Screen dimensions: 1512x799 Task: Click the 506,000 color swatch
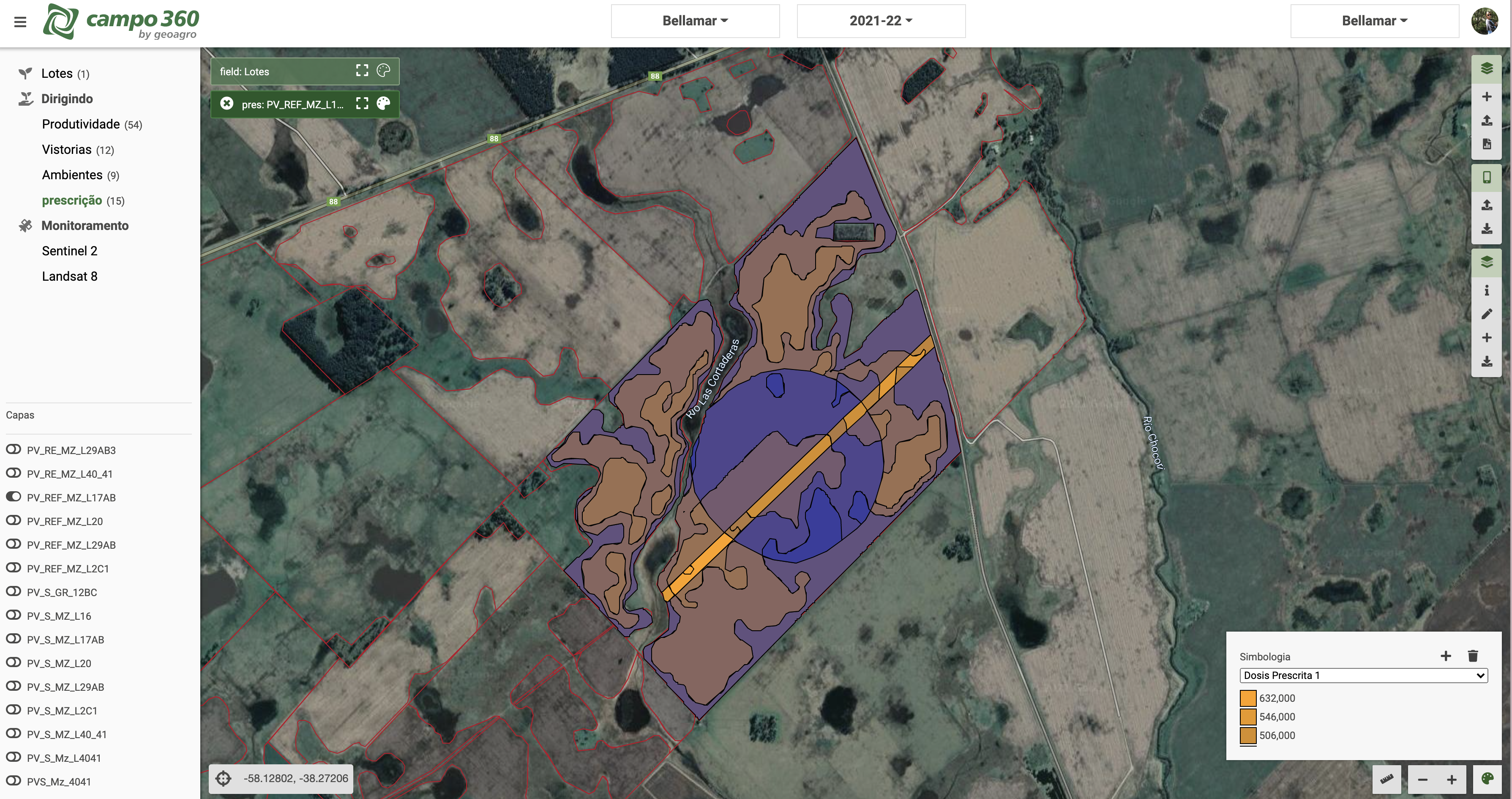(1248, 735)
